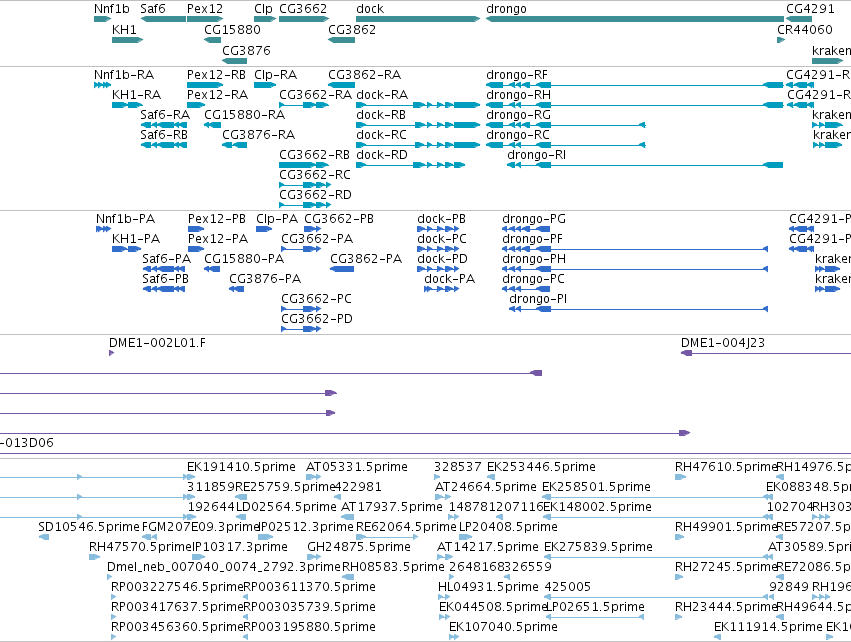The width and height of the screenshot is (851, 642).
Task: Select transcript CG3662-RC
Action: click(x=305, y=185)
